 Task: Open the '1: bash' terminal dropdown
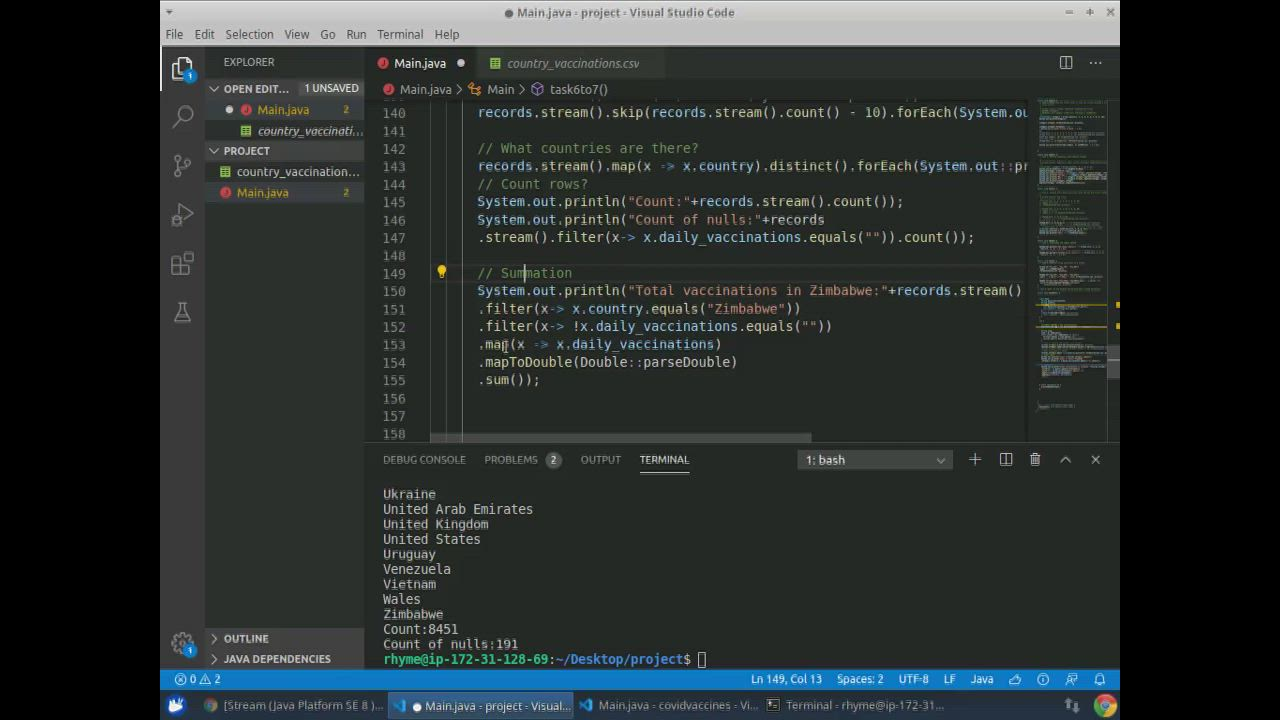coord(875,460)
